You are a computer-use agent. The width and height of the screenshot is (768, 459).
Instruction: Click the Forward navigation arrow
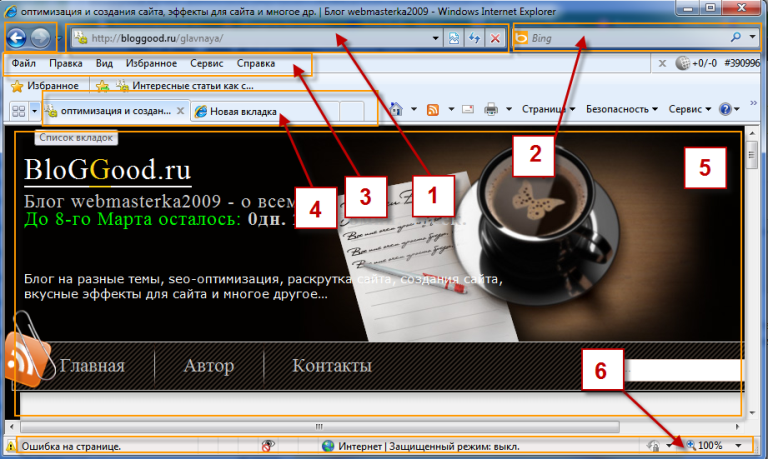click(x=40, y=38)
